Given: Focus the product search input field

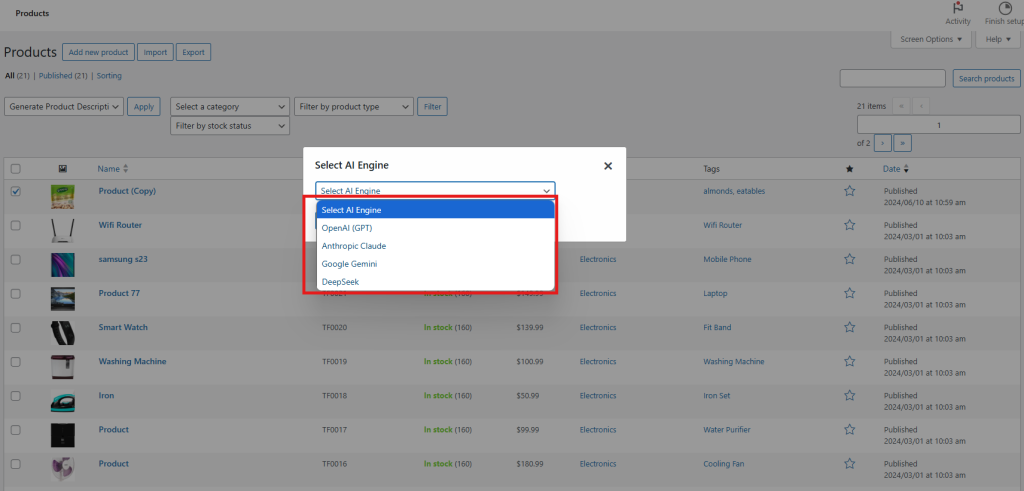Looking at the screenshot, I should point(893,78).
